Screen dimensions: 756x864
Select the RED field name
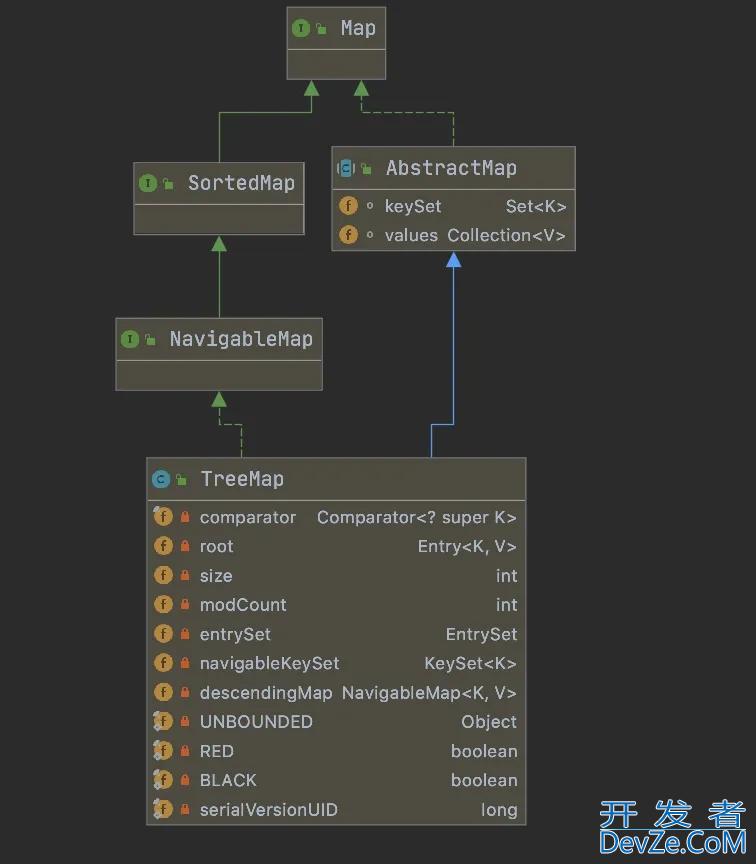coord(217,751)
